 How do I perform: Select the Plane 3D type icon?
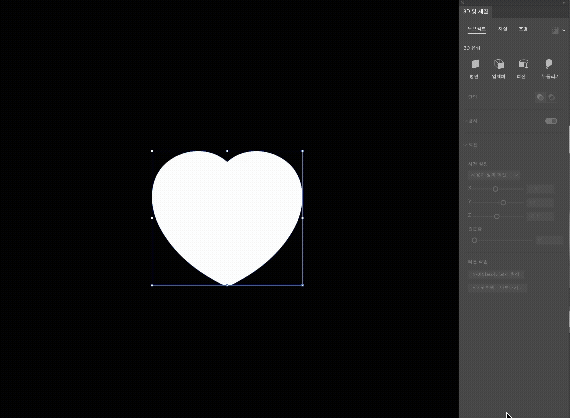tap(475, 64)
